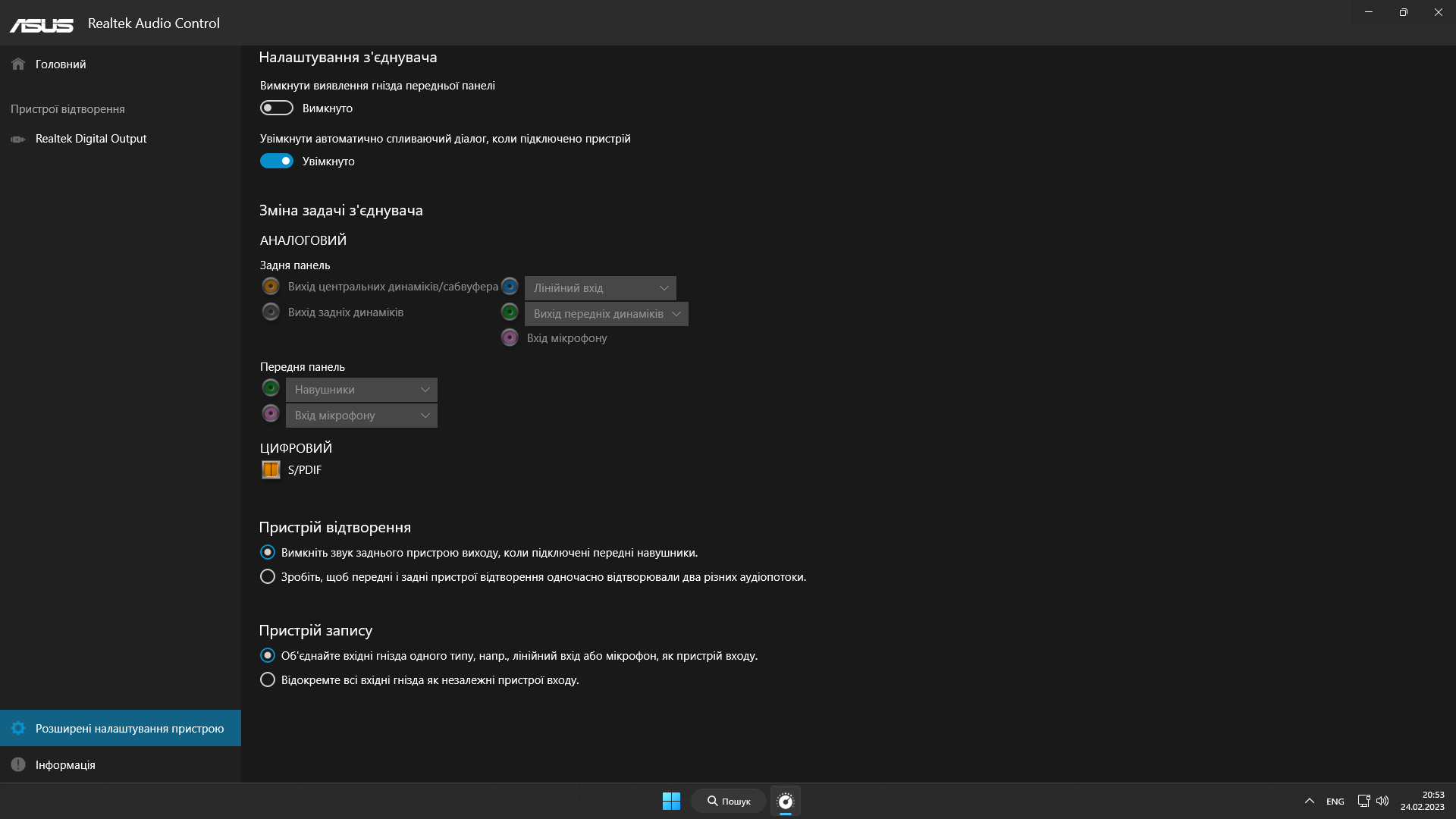The image size is (1456, 819).
Task: Click the S/PDIF digital connector icon
Action: point(271,469)
